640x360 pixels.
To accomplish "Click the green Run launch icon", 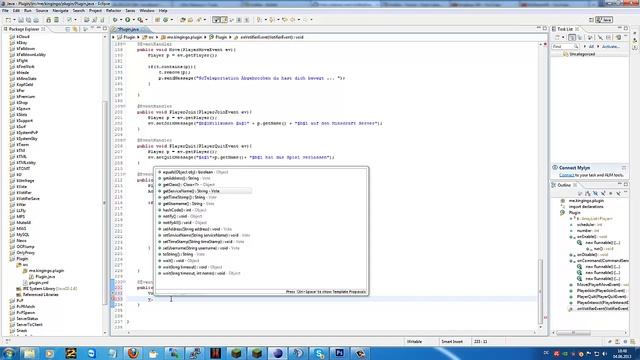I will (x=128, y=20).
